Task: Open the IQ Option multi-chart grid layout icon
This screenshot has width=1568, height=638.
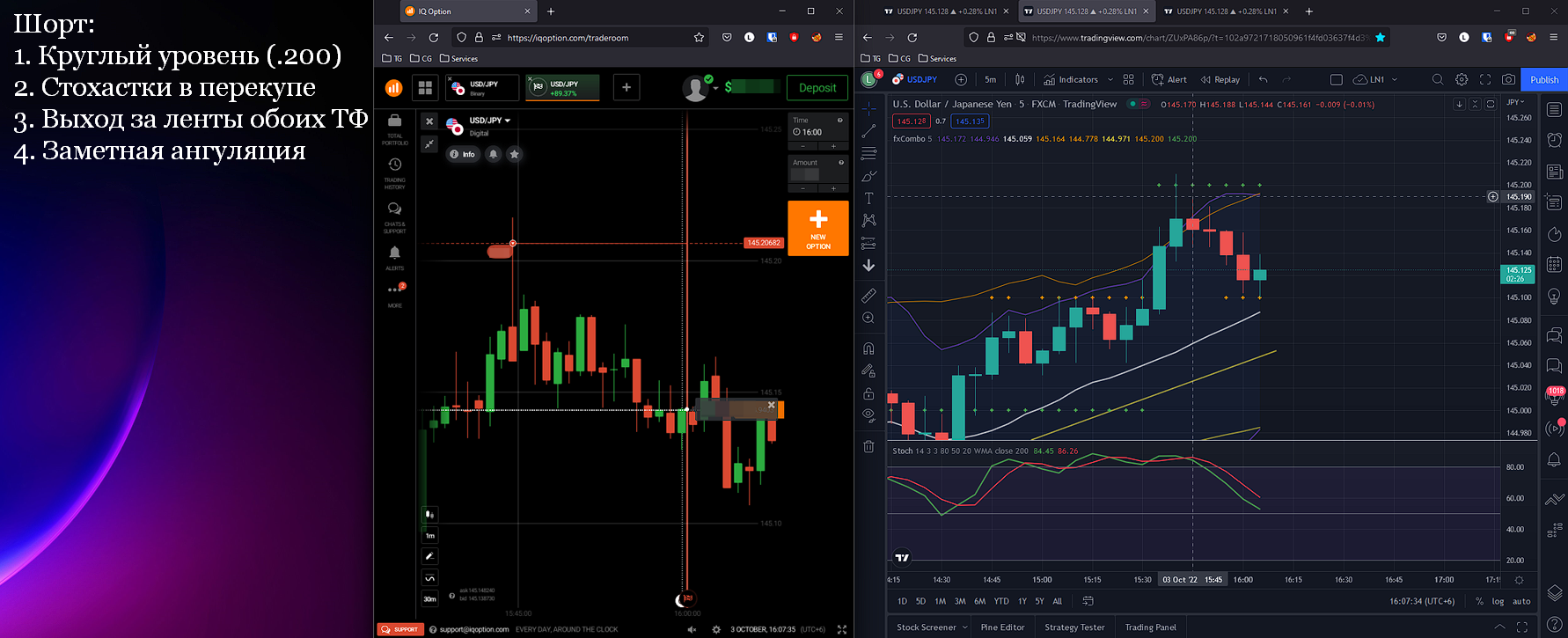Action: point(426,87)
